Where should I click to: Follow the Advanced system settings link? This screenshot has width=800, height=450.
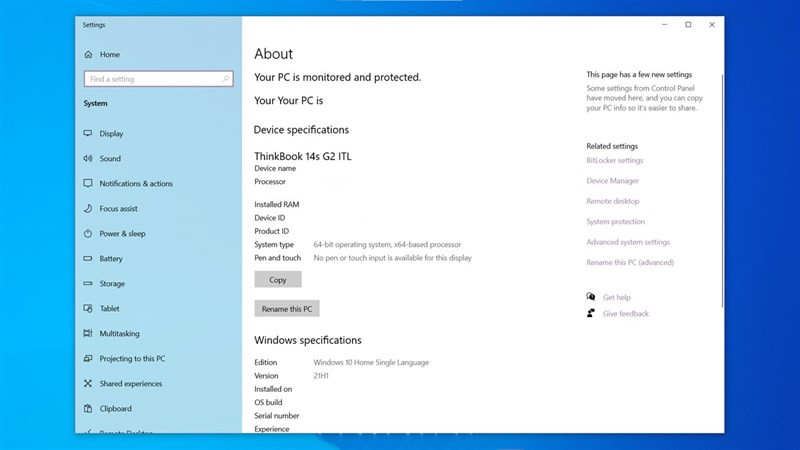pos(628,242)
